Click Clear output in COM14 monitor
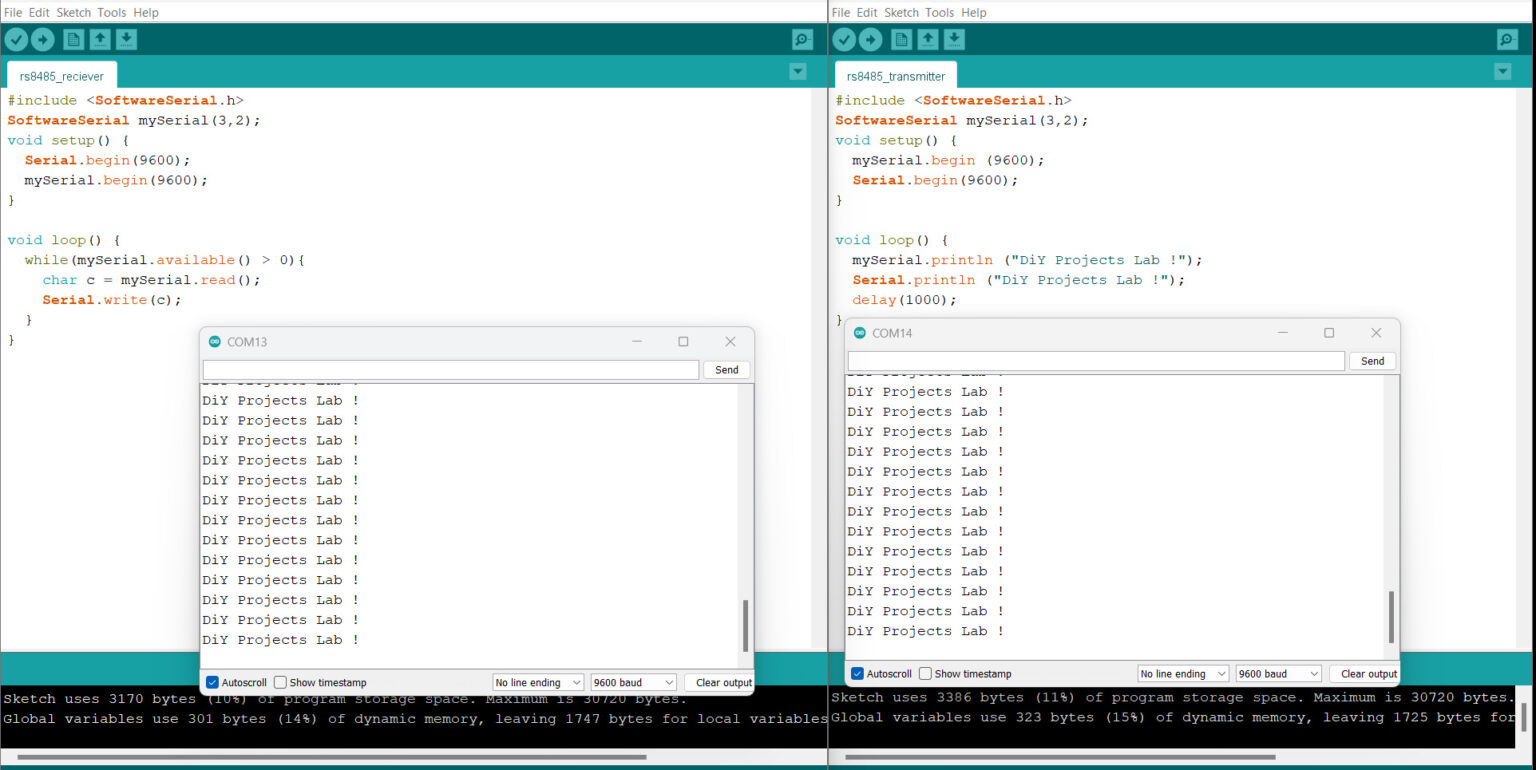Screen dimensions: 1536x770 [x=1368, y=674]
